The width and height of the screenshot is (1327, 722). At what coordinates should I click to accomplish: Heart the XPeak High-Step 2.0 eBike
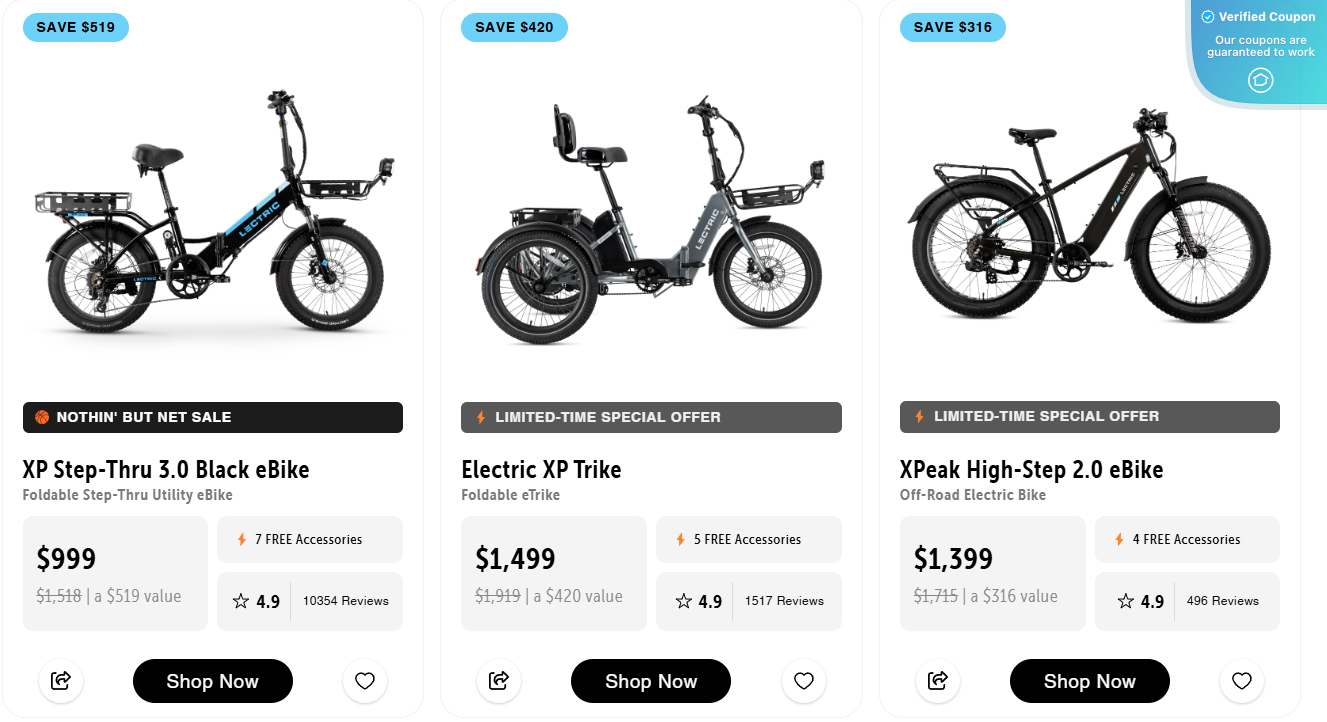coord(1241,681)
